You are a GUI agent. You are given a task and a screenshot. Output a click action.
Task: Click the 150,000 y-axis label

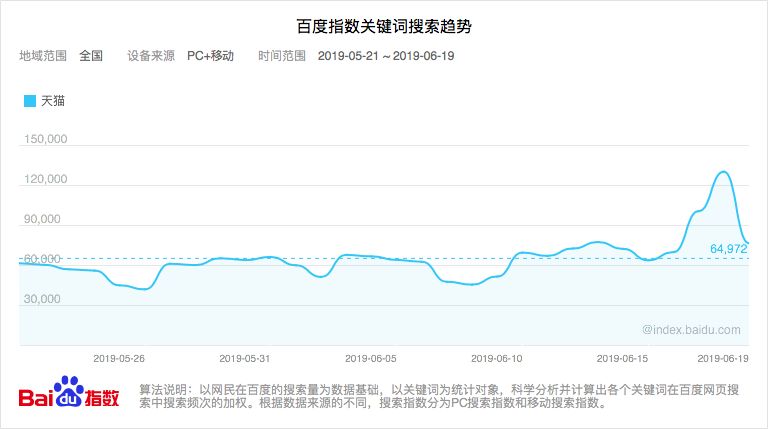click(x=46, y=139)
